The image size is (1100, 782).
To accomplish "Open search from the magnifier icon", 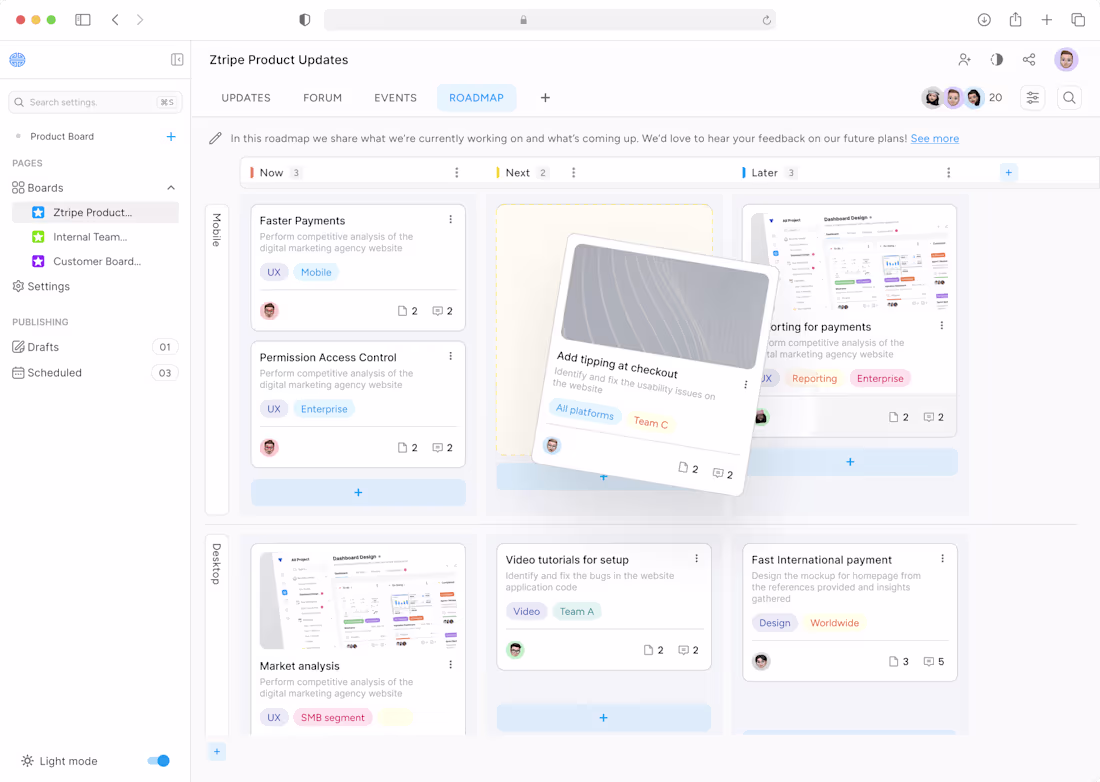I will click(x=1069, y=98).
